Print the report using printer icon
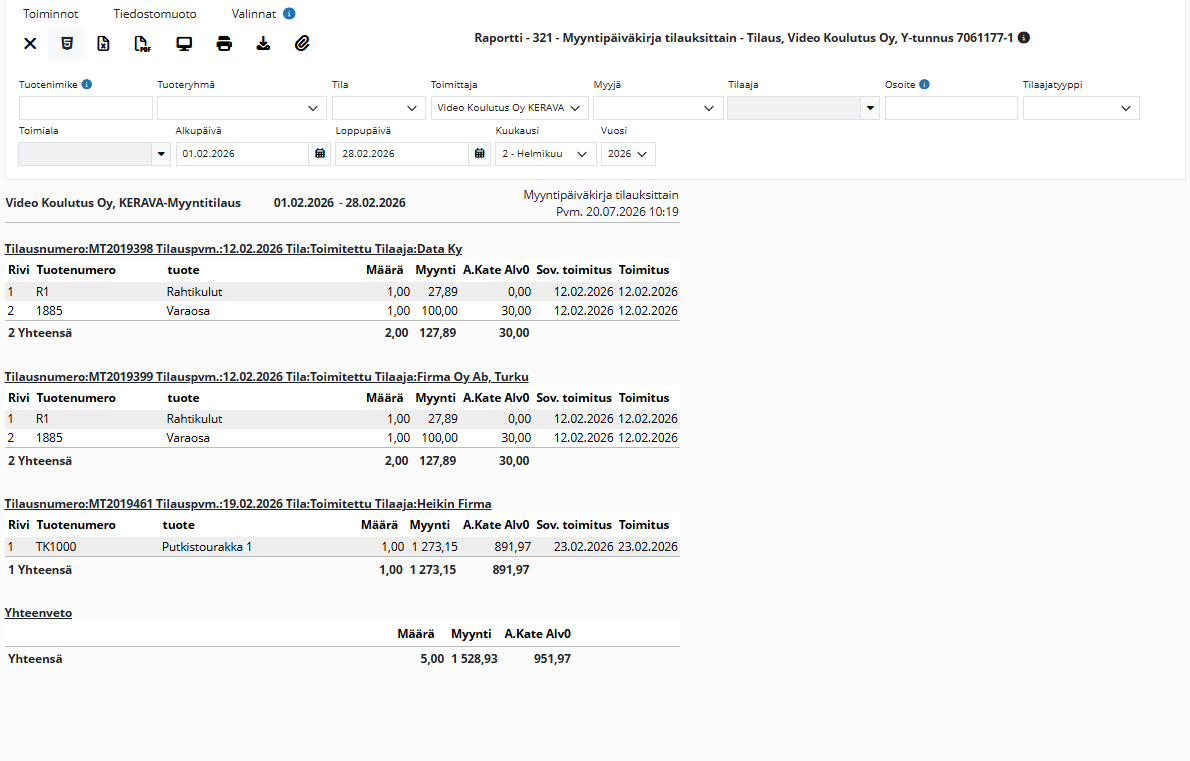 224,44
